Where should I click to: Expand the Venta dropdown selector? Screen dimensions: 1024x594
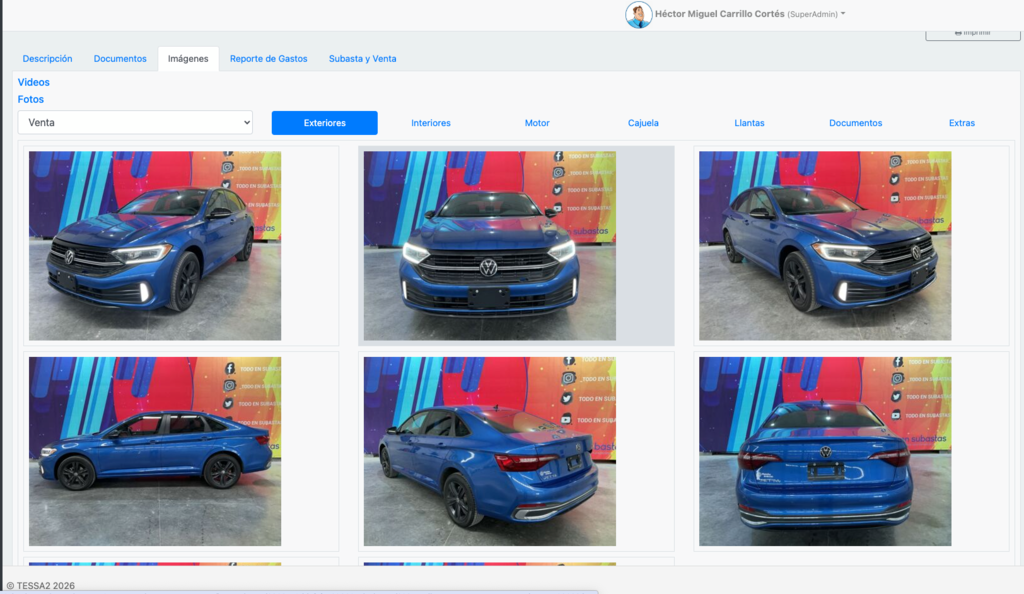tap(135, 123)
